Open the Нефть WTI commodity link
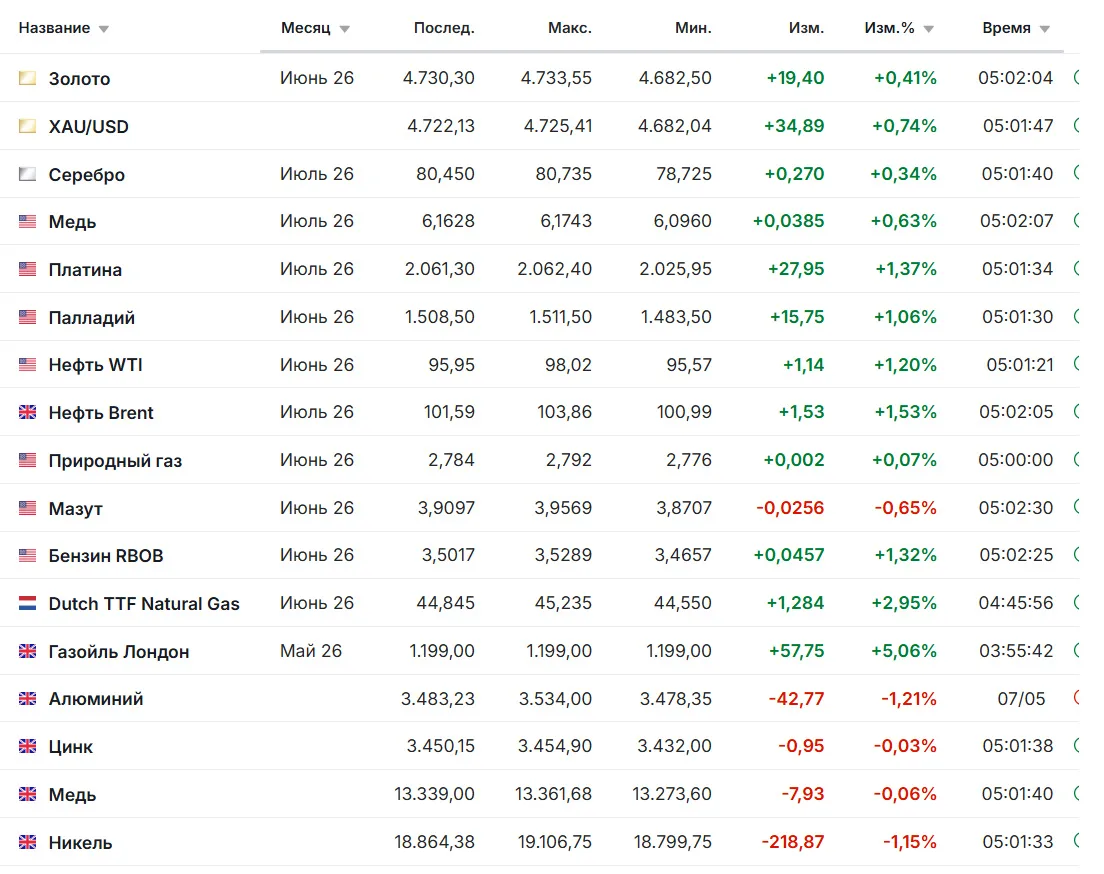Image resolution: width=1104 pixels, height=874 pixels. point(96,365)
